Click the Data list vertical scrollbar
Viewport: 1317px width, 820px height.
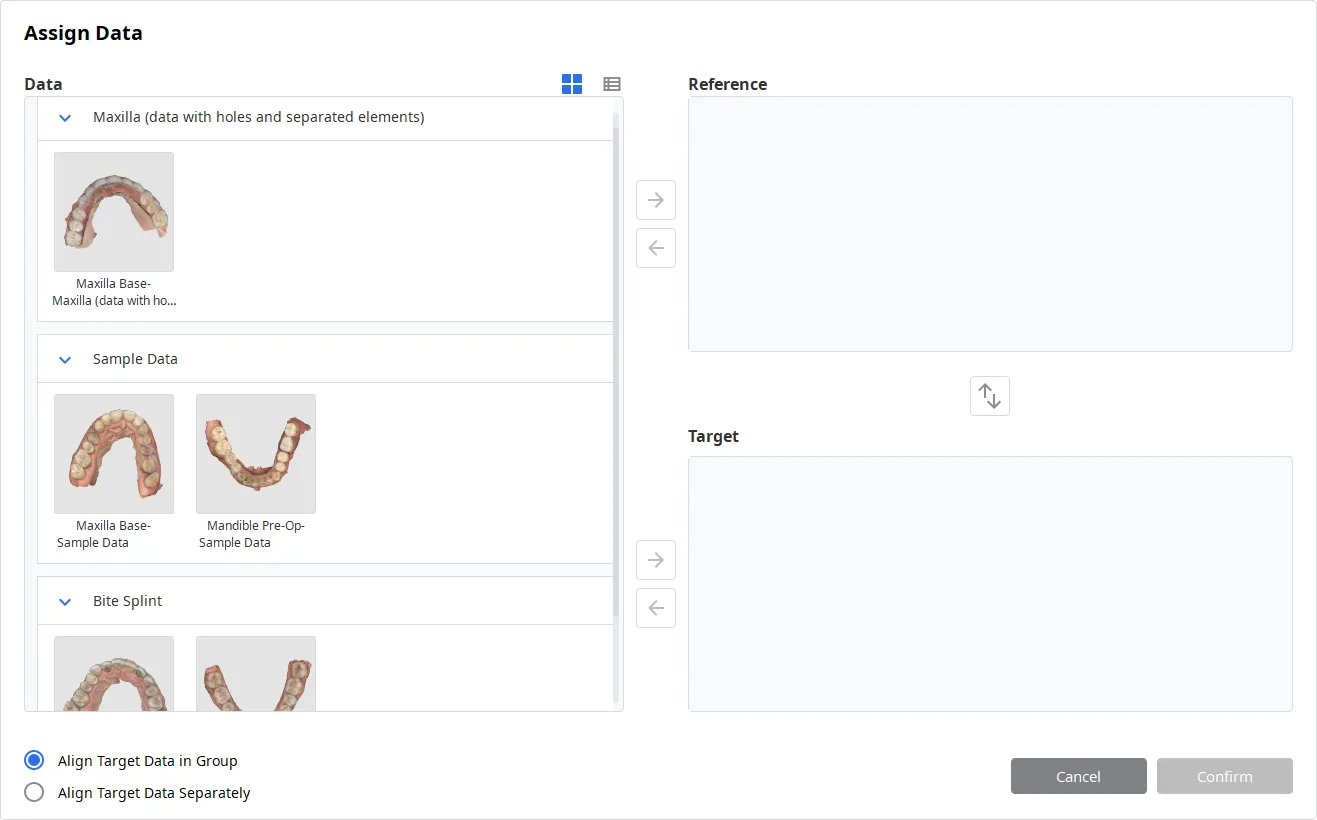(617, 408)
